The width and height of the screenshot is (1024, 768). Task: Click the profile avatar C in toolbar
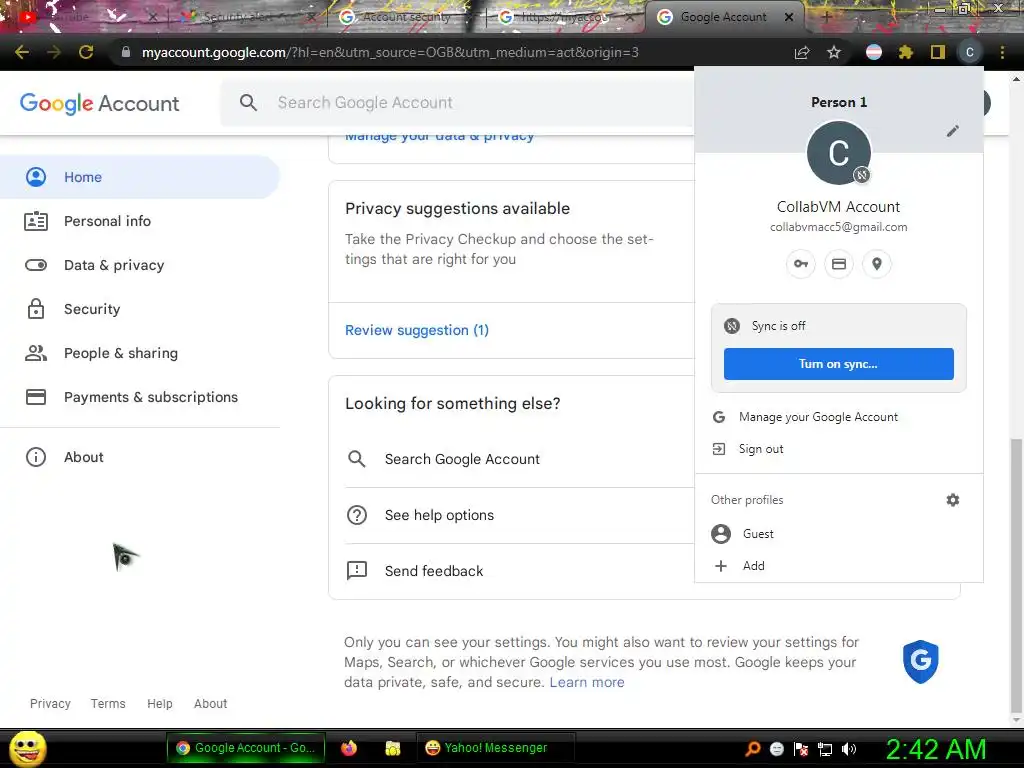coord(970,52)
